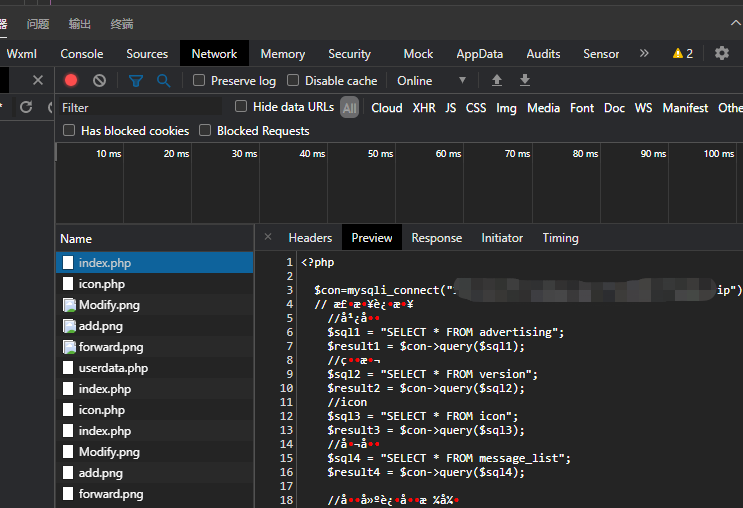Click the export HAR download arrow icon
The image size is (743, 508).
click(525, 81)
